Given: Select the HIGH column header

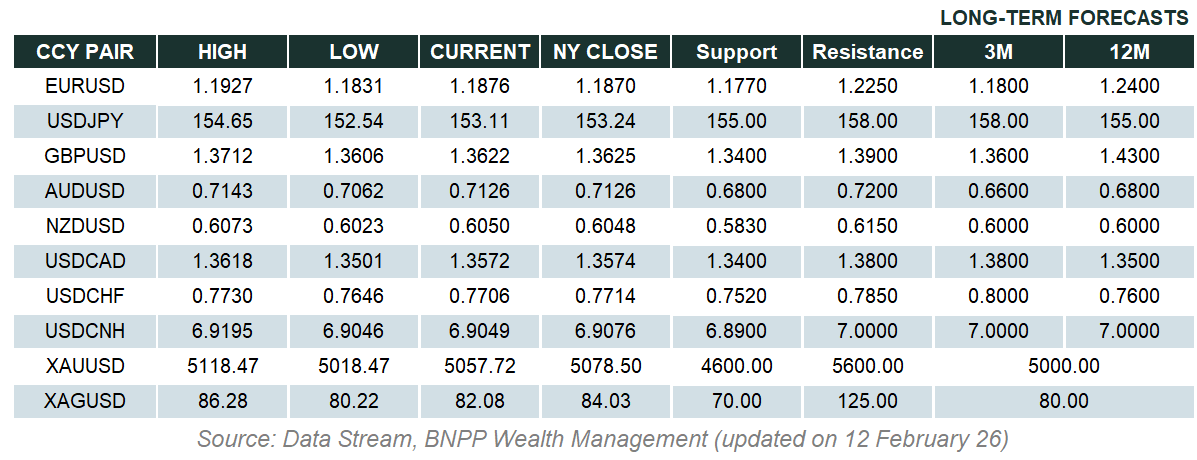Looking at the screenshot, I should pos(222,52).
